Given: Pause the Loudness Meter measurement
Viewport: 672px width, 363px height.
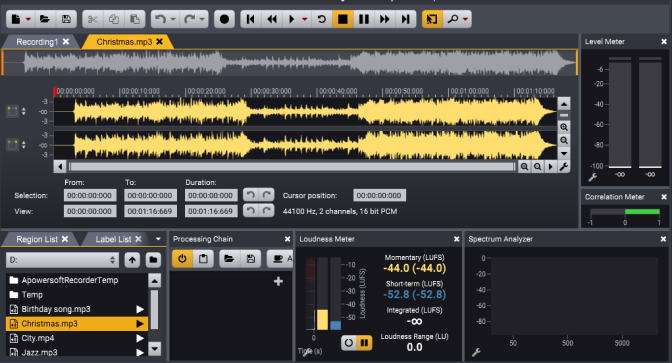Looking at the screenshot, I should (x=364, y=342).
